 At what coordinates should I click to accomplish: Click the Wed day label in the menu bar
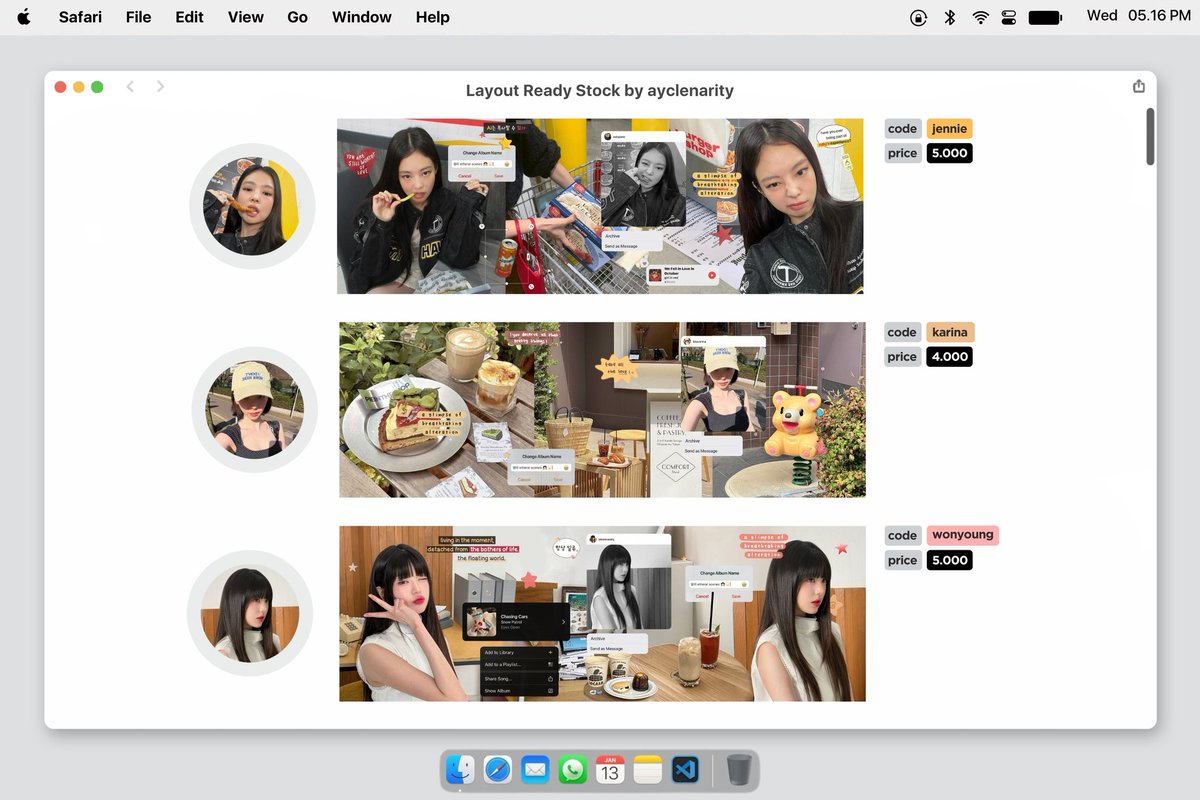coord(1102,16)
